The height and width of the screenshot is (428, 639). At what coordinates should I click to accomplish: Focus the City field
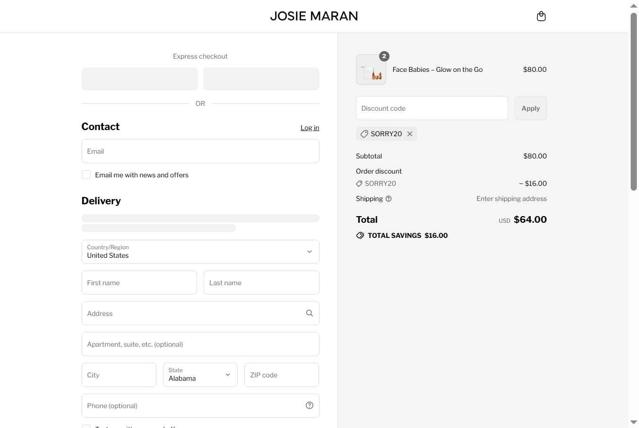tap(119, 375)
